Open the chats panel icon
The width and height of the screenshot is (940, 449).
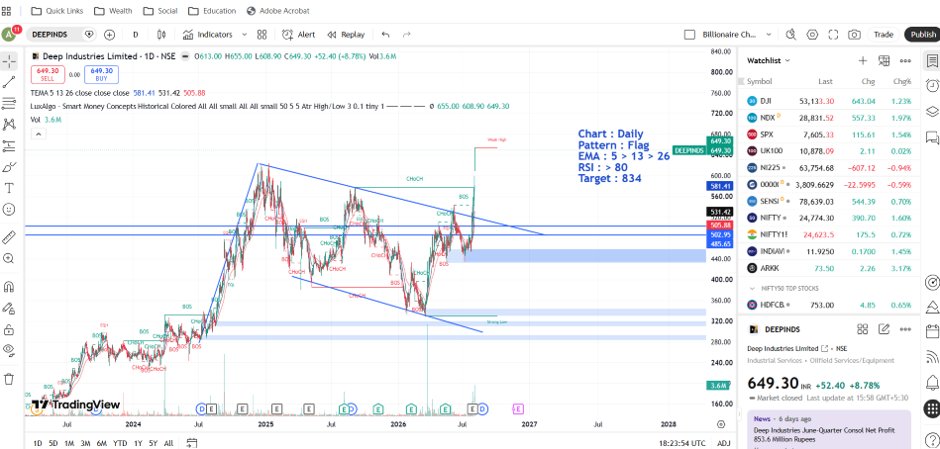pyautogui.click(x=932, y=137)
